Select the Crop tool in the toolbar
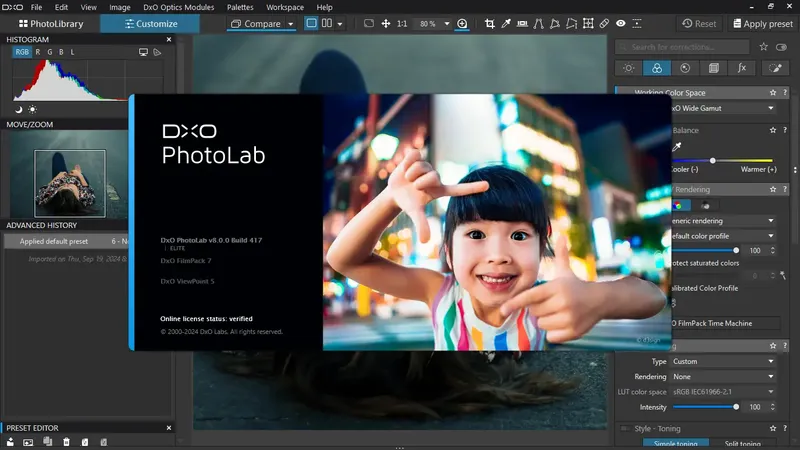 coord(490,23)
